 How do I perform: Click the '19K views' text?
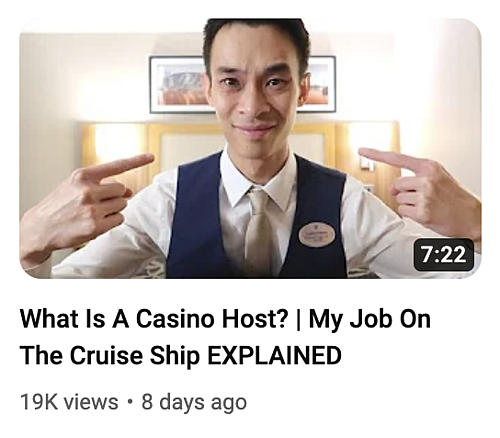coord(69,402)
